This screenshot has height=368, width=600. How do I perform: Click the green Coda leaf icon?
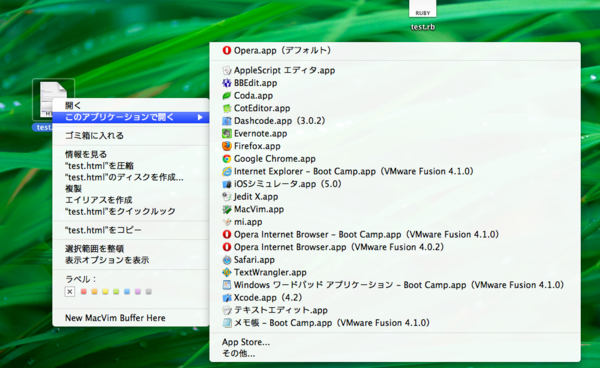(x=227, y=96)
